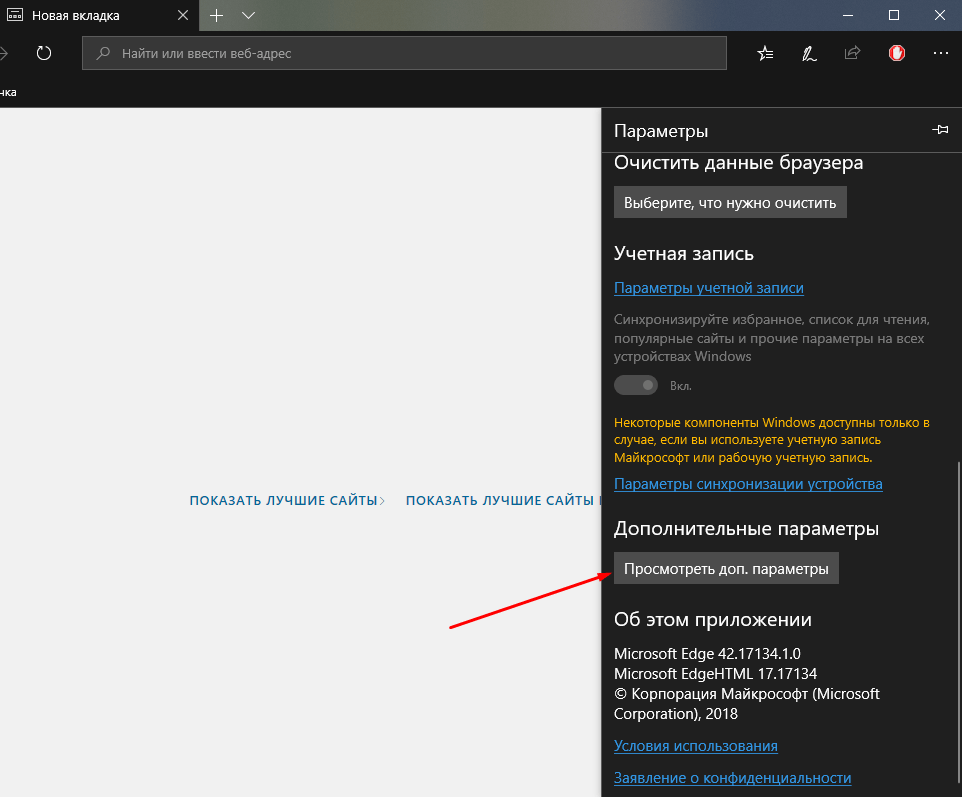This screenshot has height=797, width=962.
Task: Select the Новая вкладка tab
Action: [x=98, y=15]
